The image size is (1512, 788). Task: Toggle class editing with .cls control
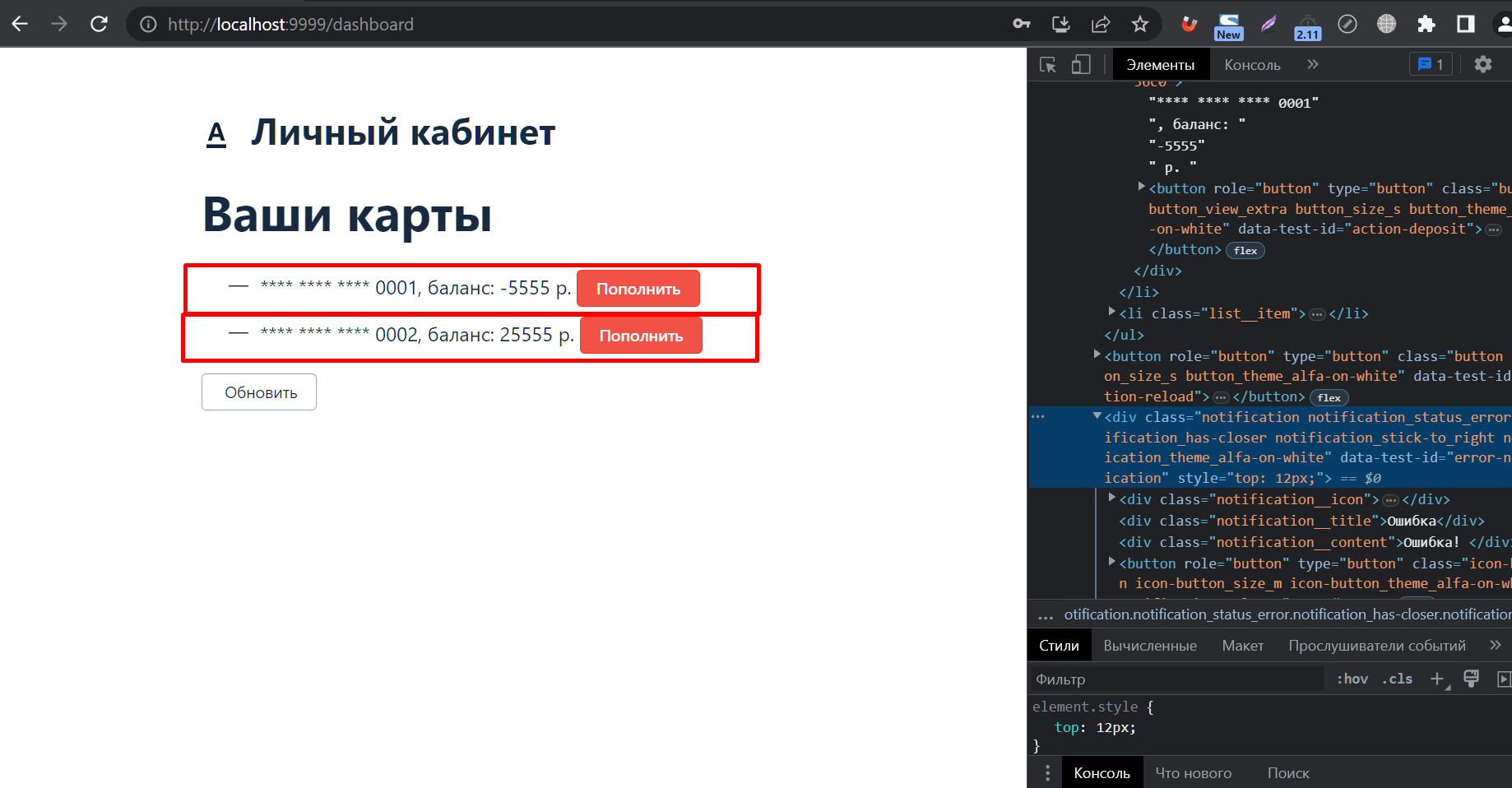pyautogui.click(x=1396, y=679)
